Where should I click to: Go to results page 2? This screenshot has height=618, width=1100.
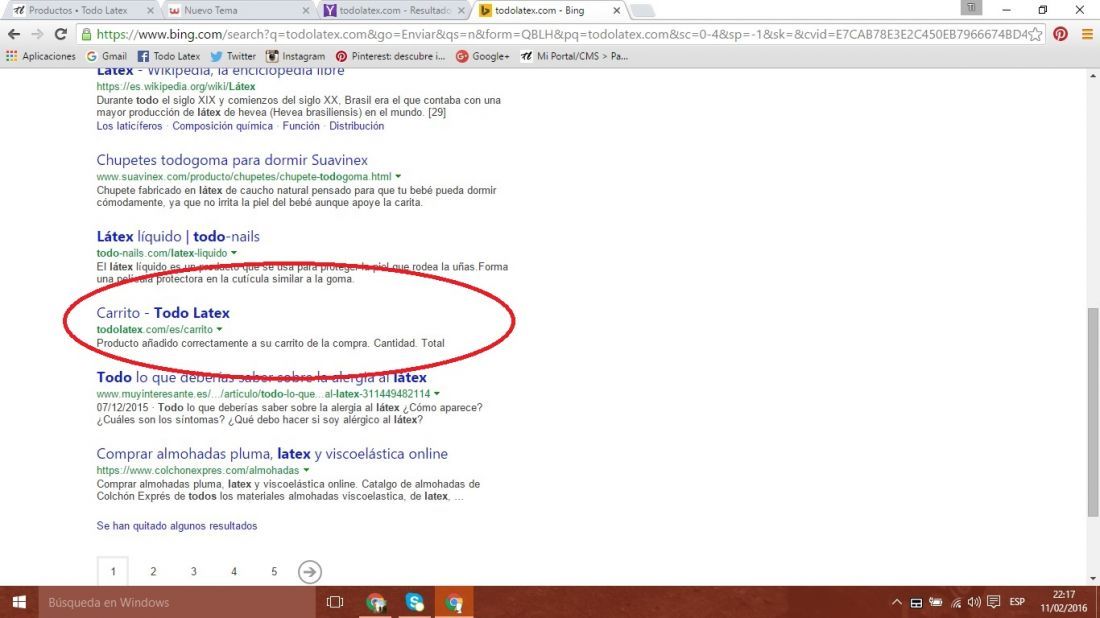[x=153, y=572]
